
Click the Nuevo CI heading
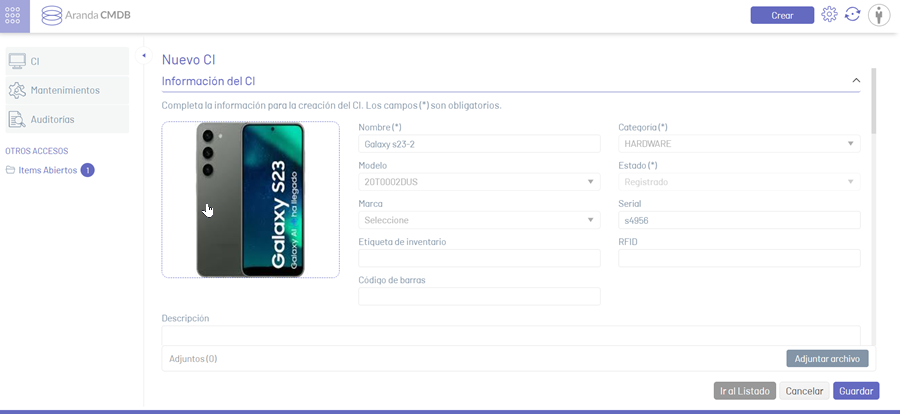188,60
